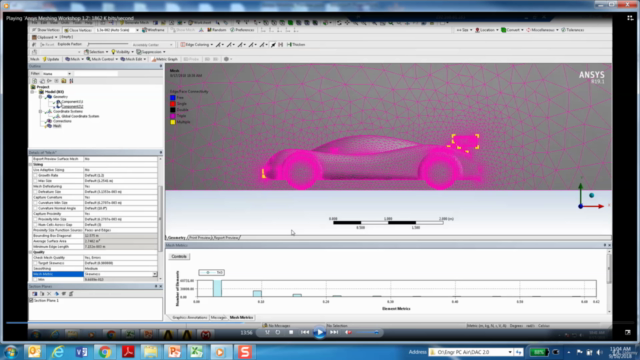
Task: Click the media player Play button
Action: point(319,333)
